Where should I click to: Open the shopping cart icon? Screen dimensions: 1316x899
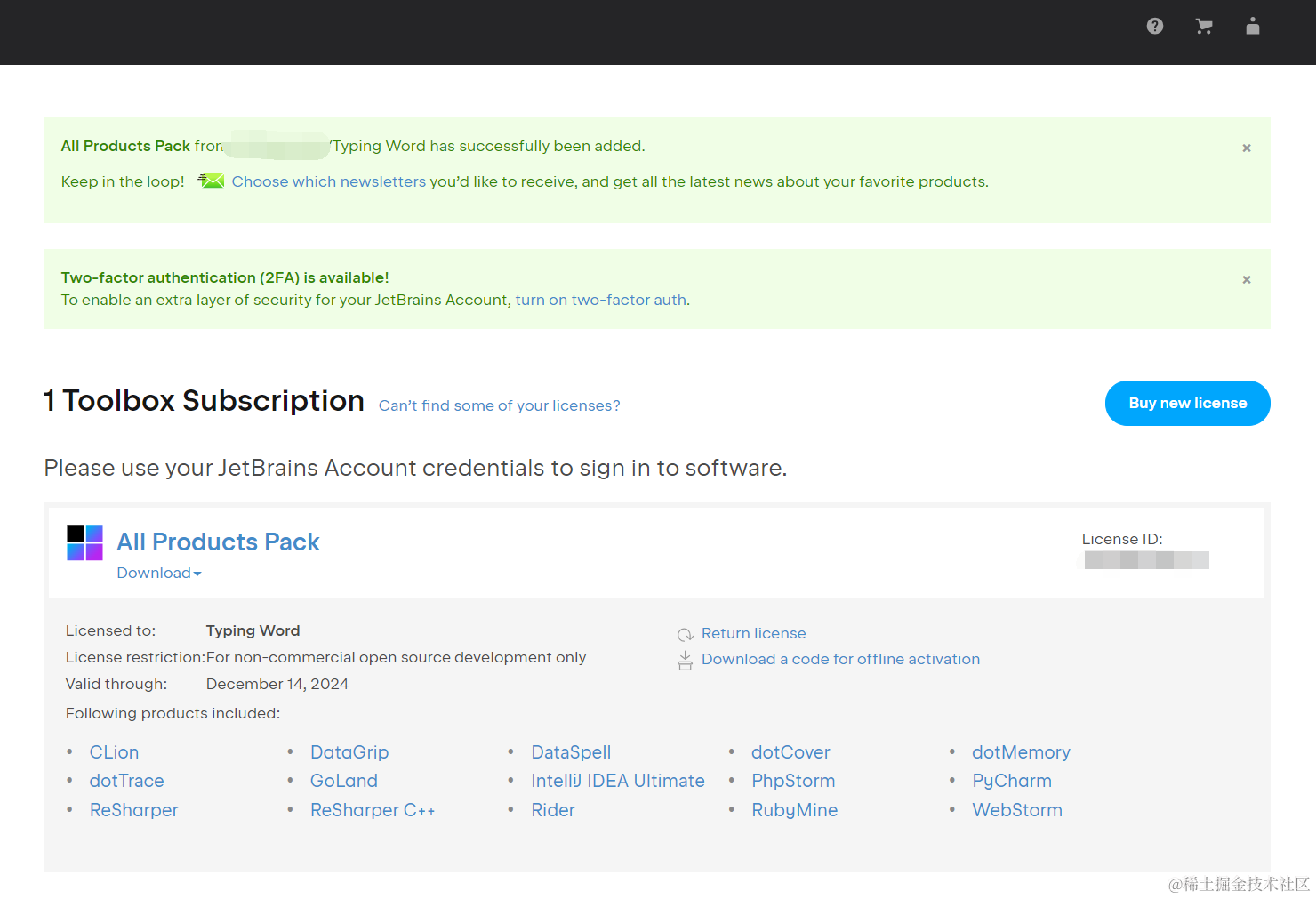click(1204, 27)
